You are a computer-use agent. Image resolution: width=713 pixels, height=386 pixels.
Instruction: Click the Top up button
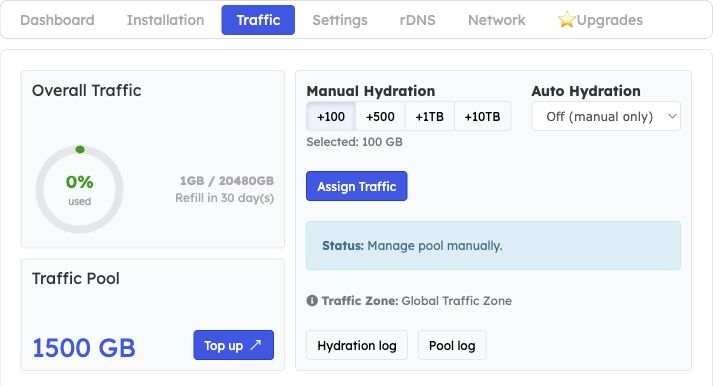[233, 345]
